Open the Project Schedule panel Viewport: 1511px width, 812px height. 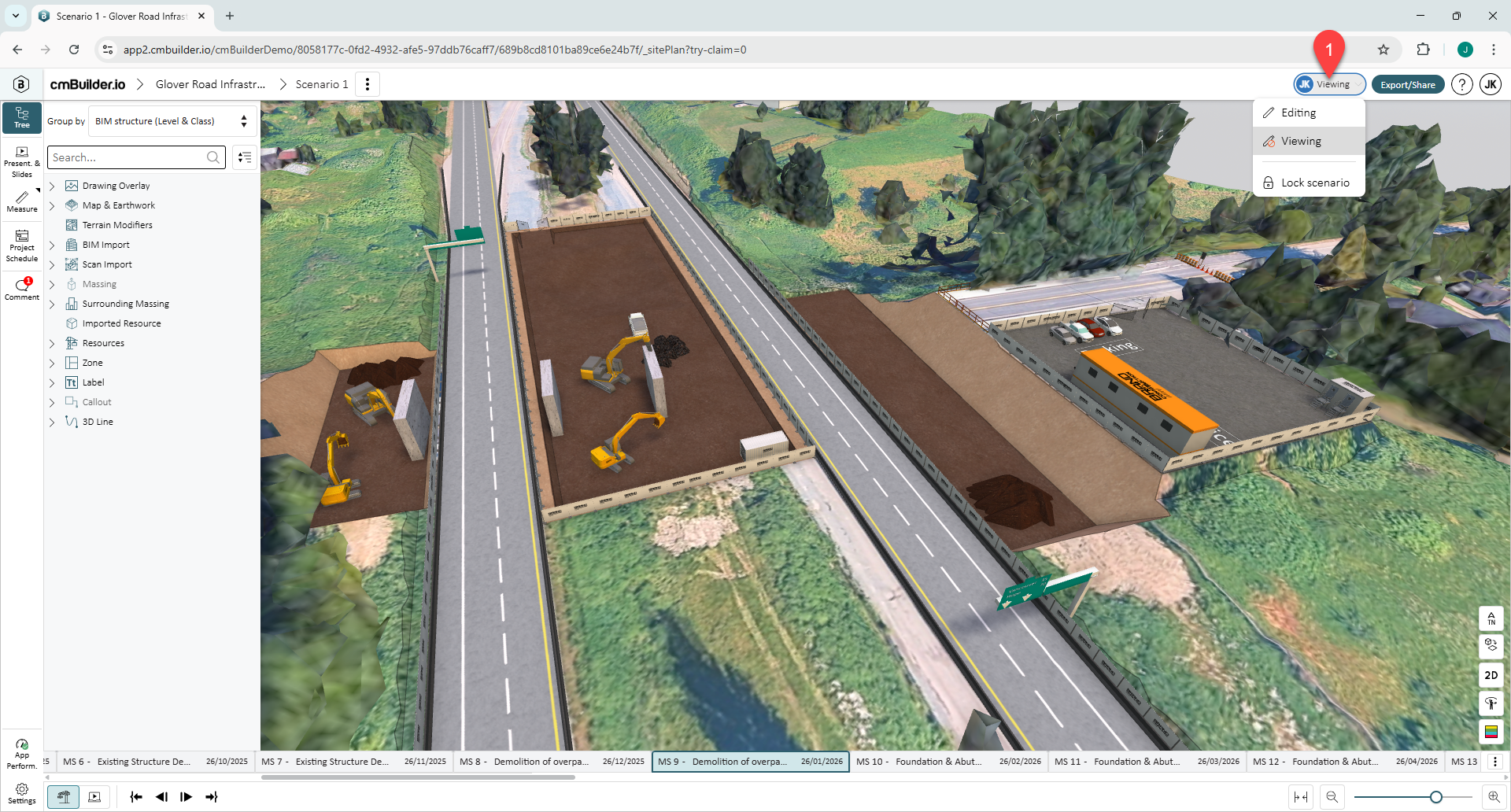click(22, 246)
